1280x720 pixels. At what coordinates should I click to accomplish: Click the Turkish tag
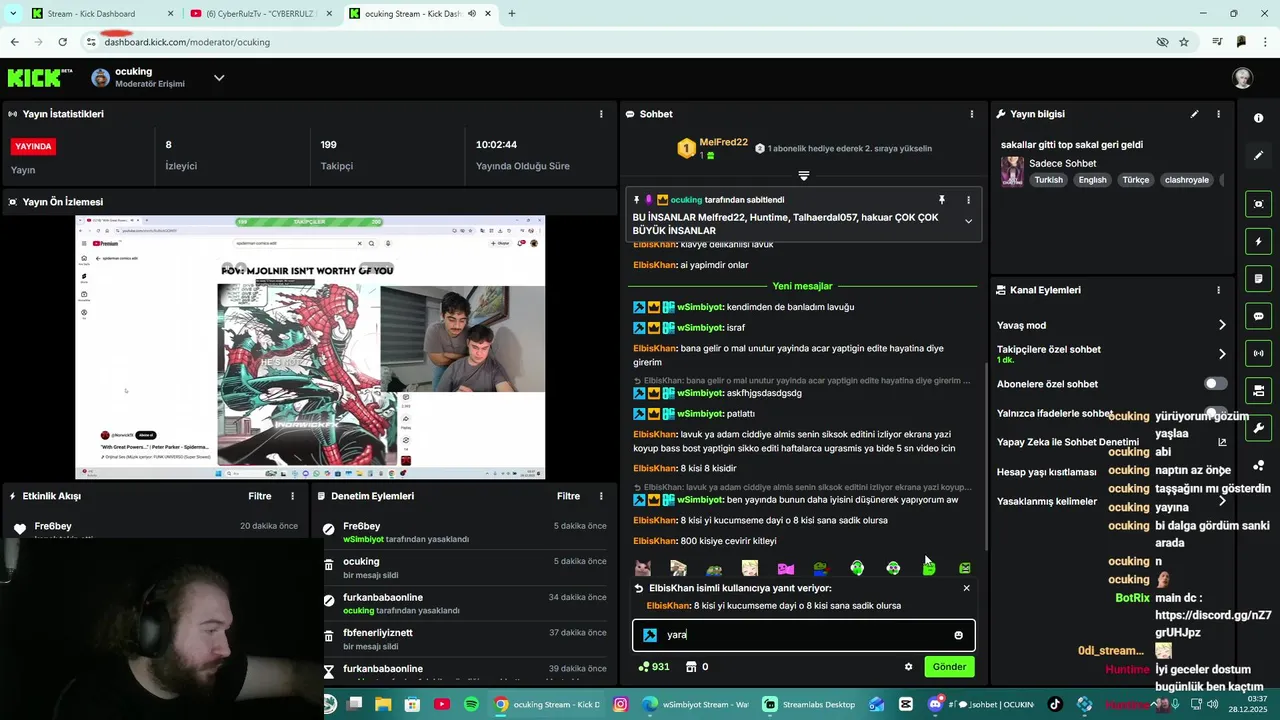[1048, 180]
